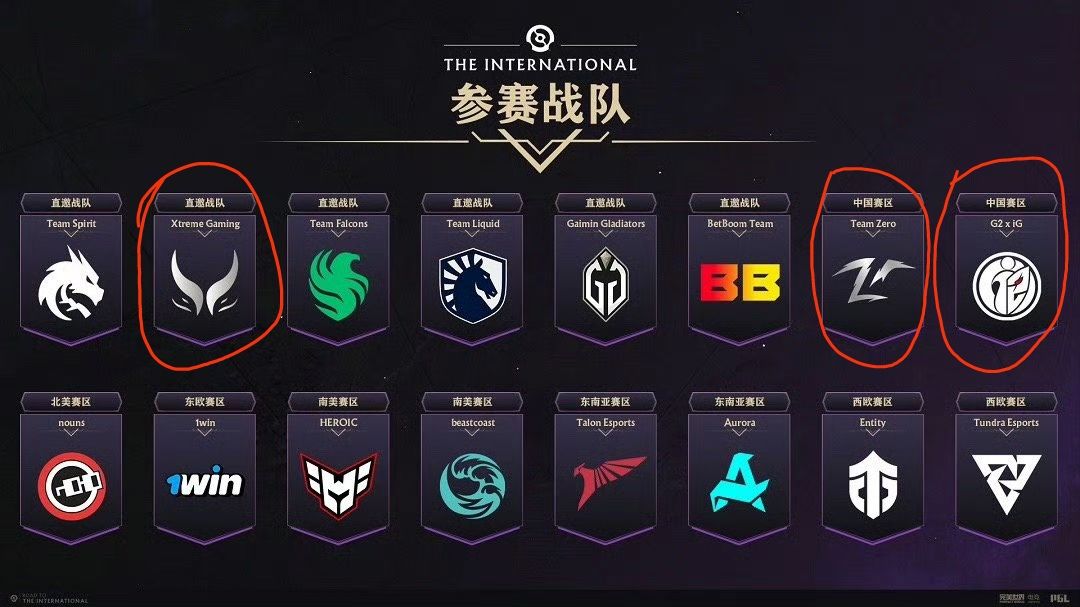1080x607 pixels.
Task: Click the Team Spirit dragon logo
Action: click(71, 284)
